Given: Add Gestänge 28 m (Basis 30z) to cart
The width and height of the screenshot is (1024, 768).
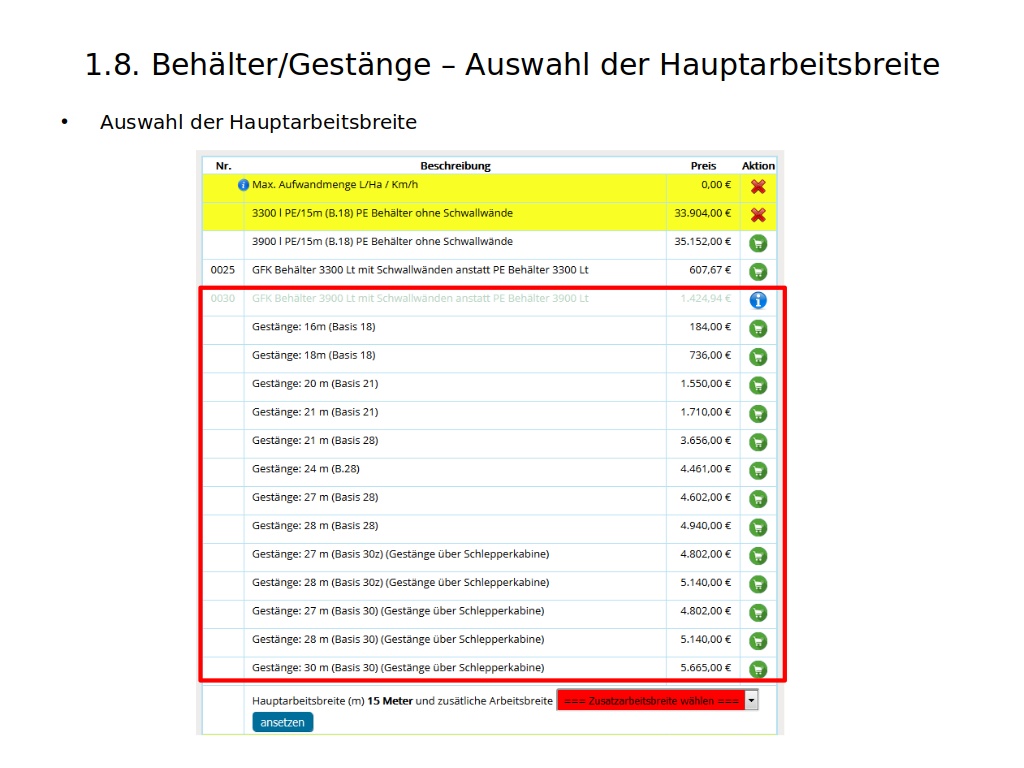Looking at the screenshot, I should tap(758, 584).
